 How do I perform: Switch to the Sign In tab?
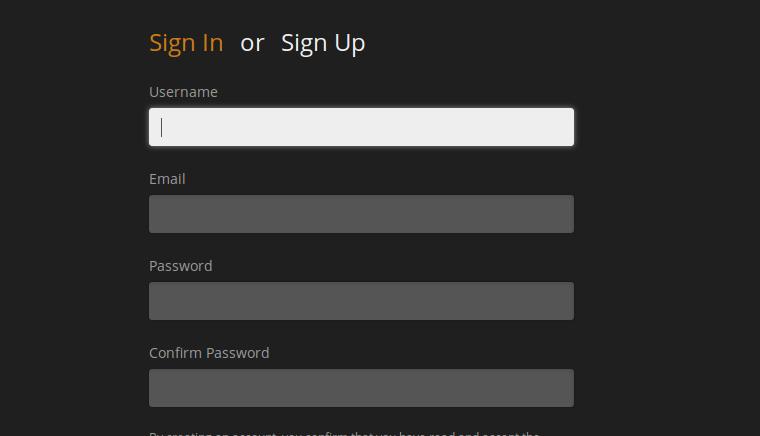tap(186, 44)
